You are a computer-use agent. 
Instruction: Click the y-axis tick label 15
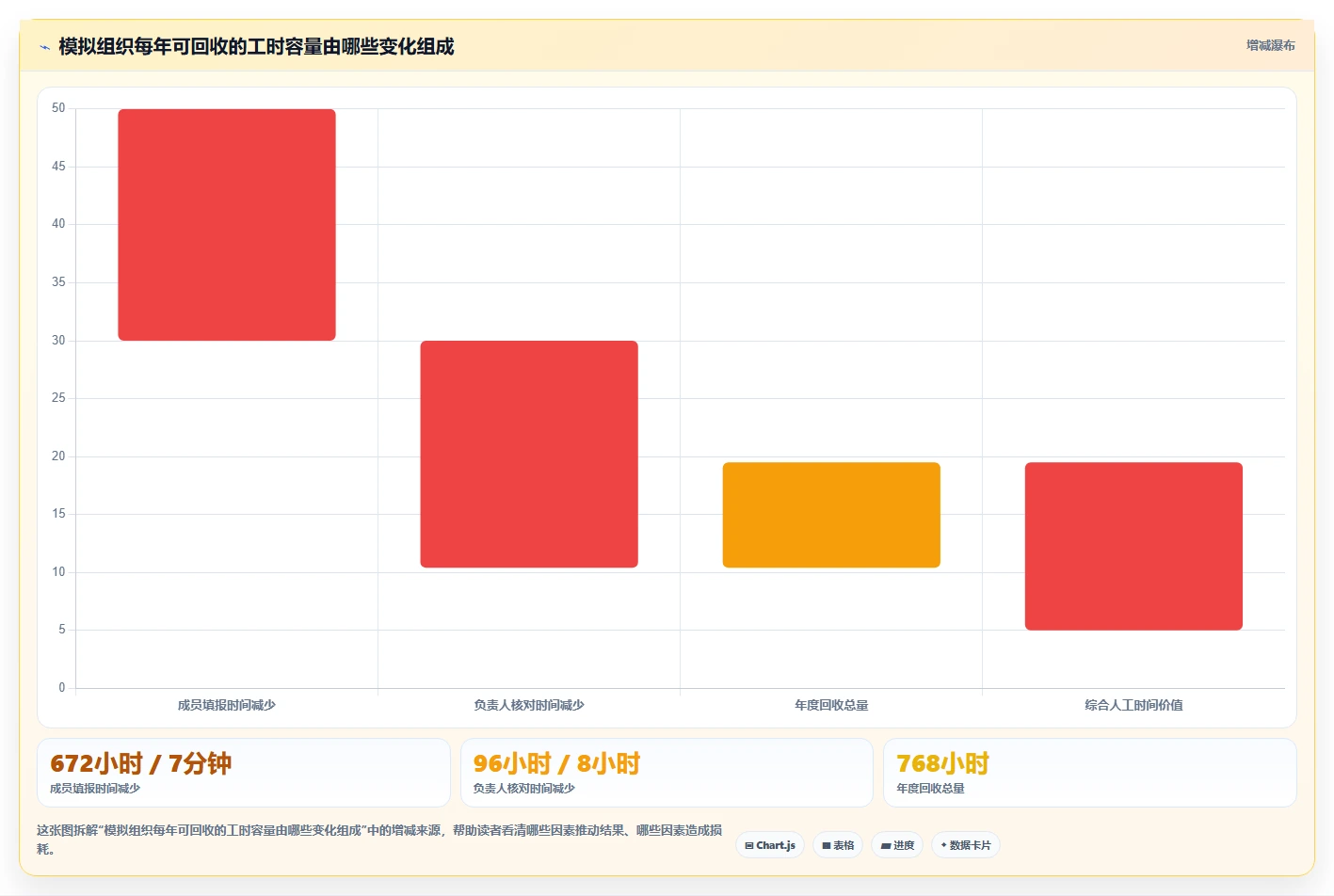(x=58, y=514)
